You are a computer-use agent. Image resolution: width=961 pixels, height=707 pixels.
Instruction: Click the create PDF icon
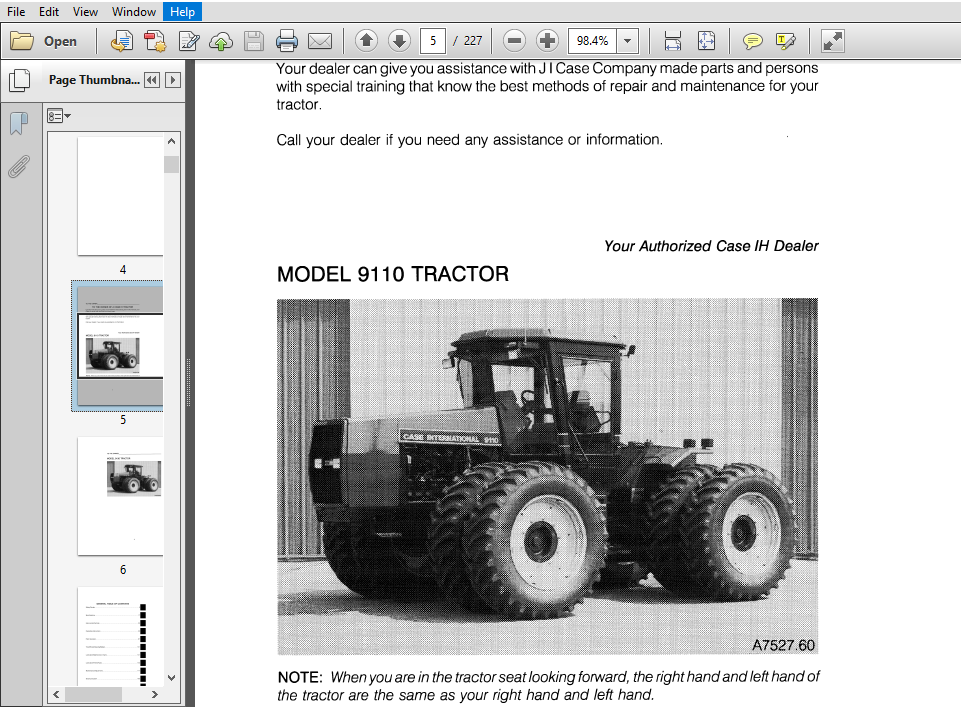[155, 41]
